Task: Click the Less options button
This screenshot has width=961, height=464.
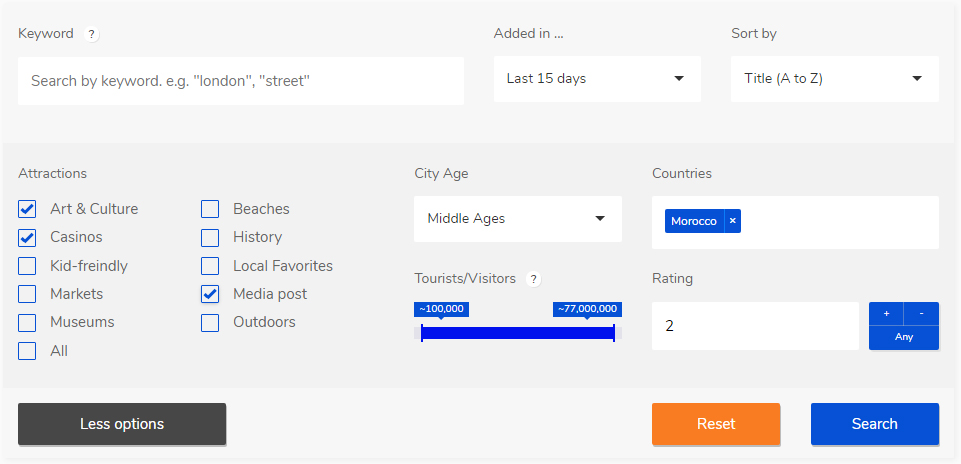Action: (x=122, y=424)
